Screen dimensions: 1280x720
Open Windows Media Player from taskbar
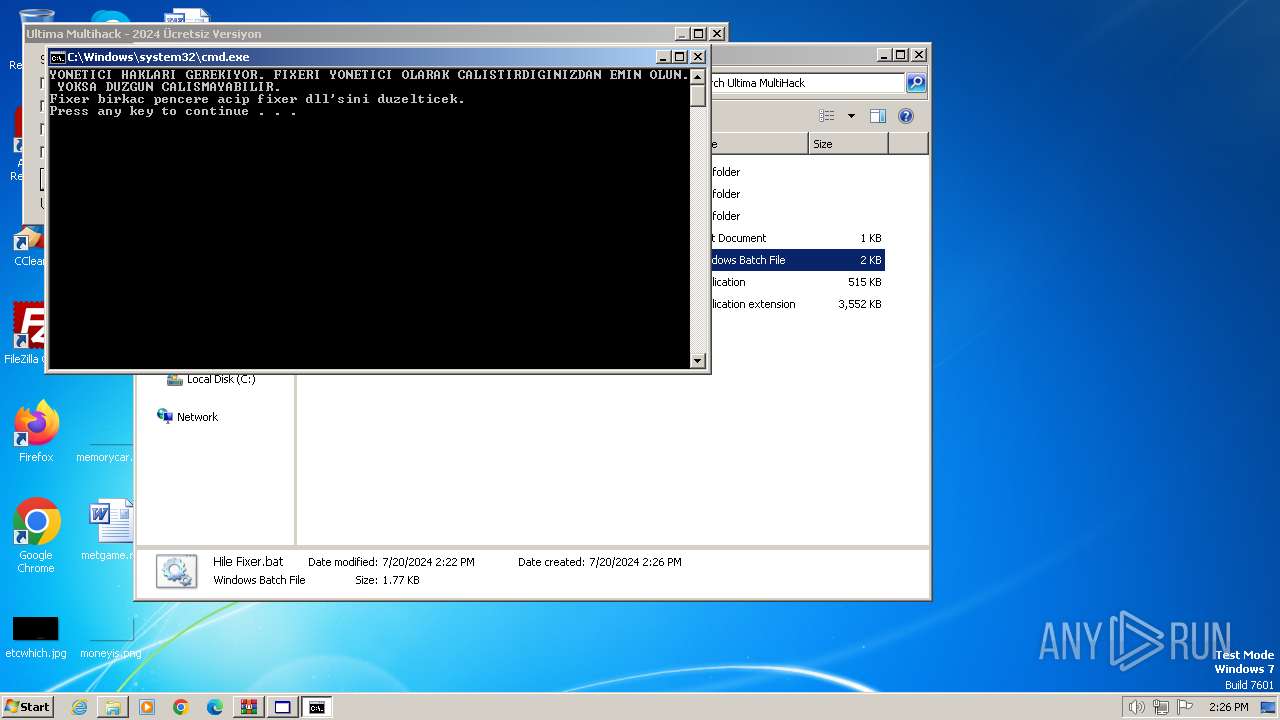[x=147, y=707]
